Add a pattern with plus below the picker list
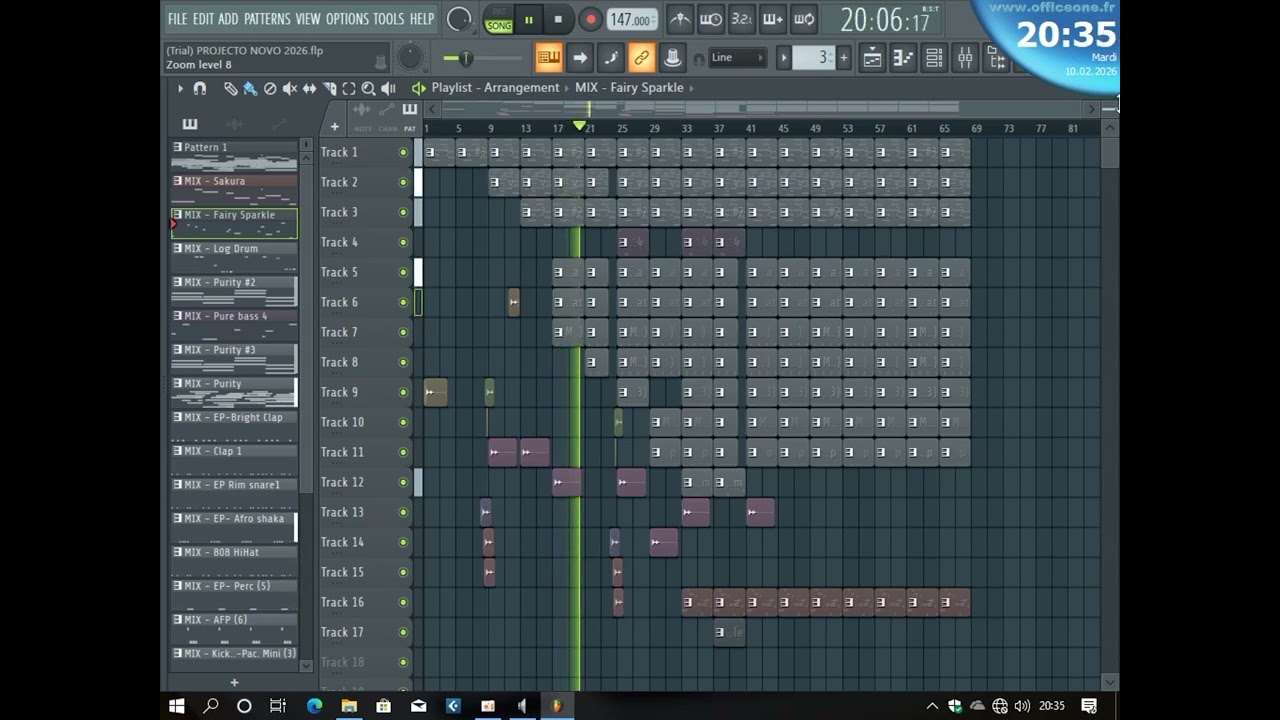 234,683
